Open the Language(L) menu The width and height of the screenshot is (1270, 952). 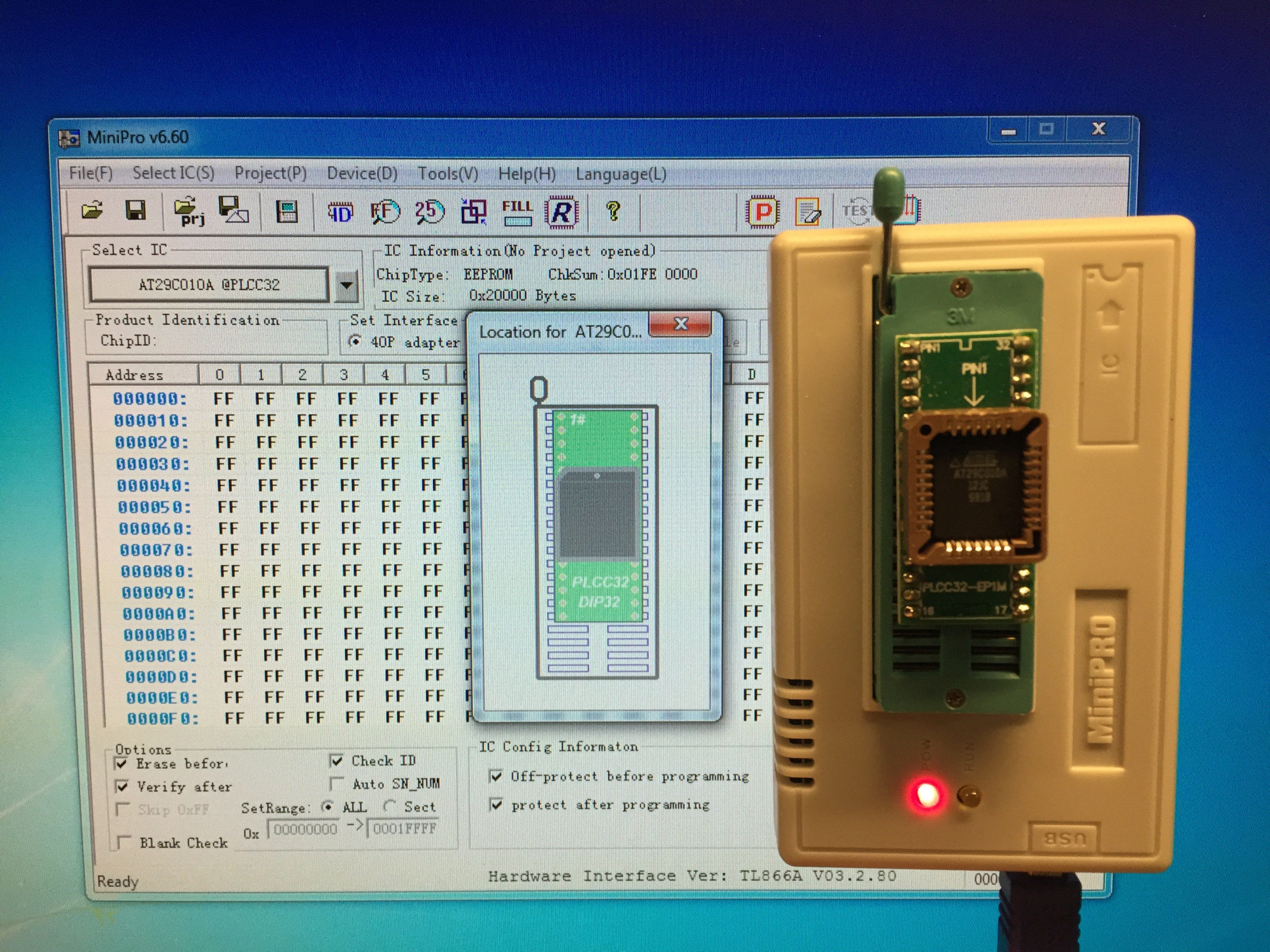621,174
